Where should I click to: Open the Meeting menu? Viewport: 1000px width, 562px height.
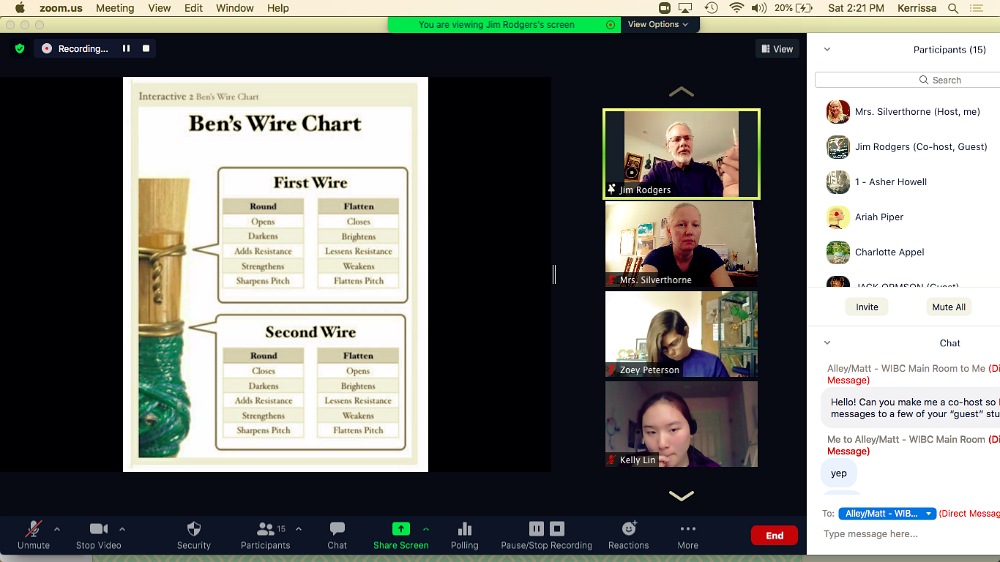[x=115, y=8]
